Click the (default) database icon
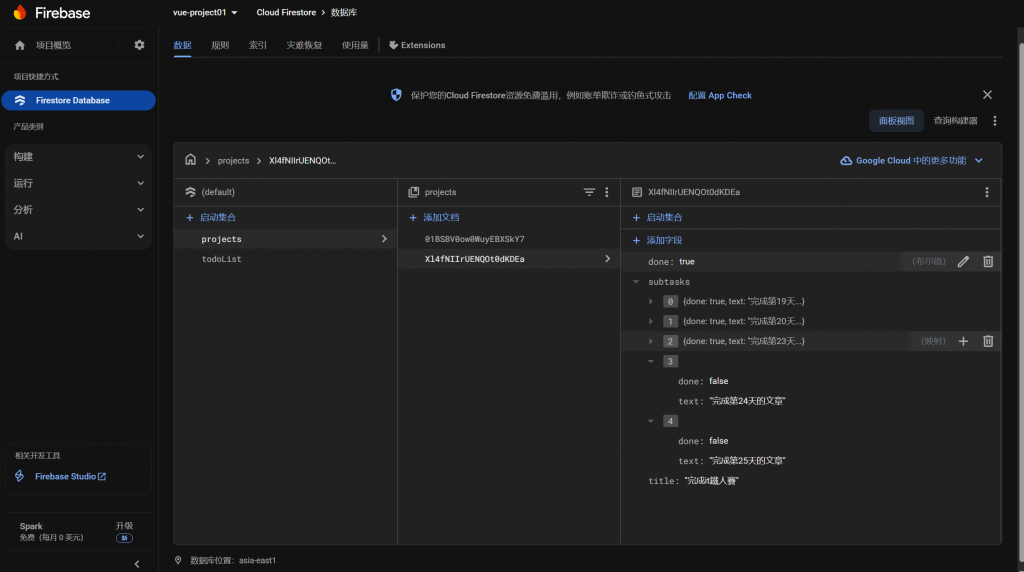 click(190, 192)
